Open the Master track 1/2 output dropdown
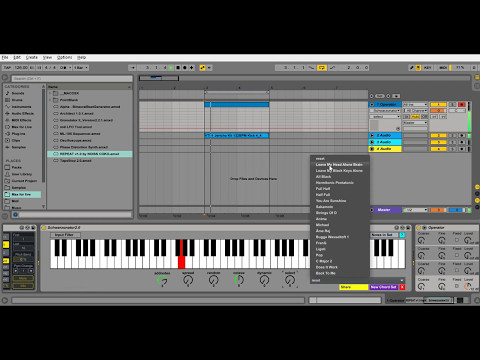 click(415, 210)
